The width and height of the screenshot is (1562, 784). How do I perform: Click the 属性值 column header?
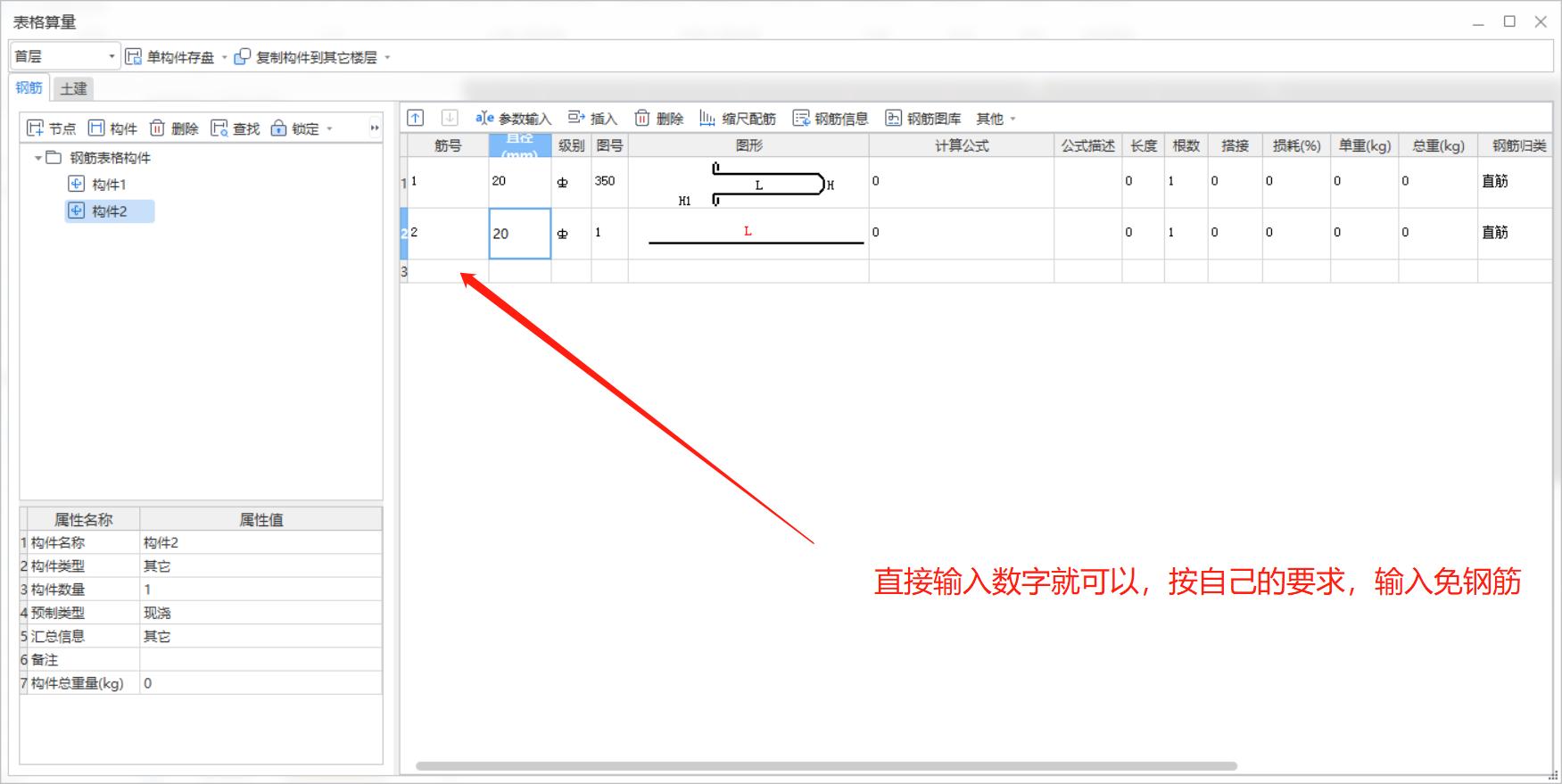(261, 519)
